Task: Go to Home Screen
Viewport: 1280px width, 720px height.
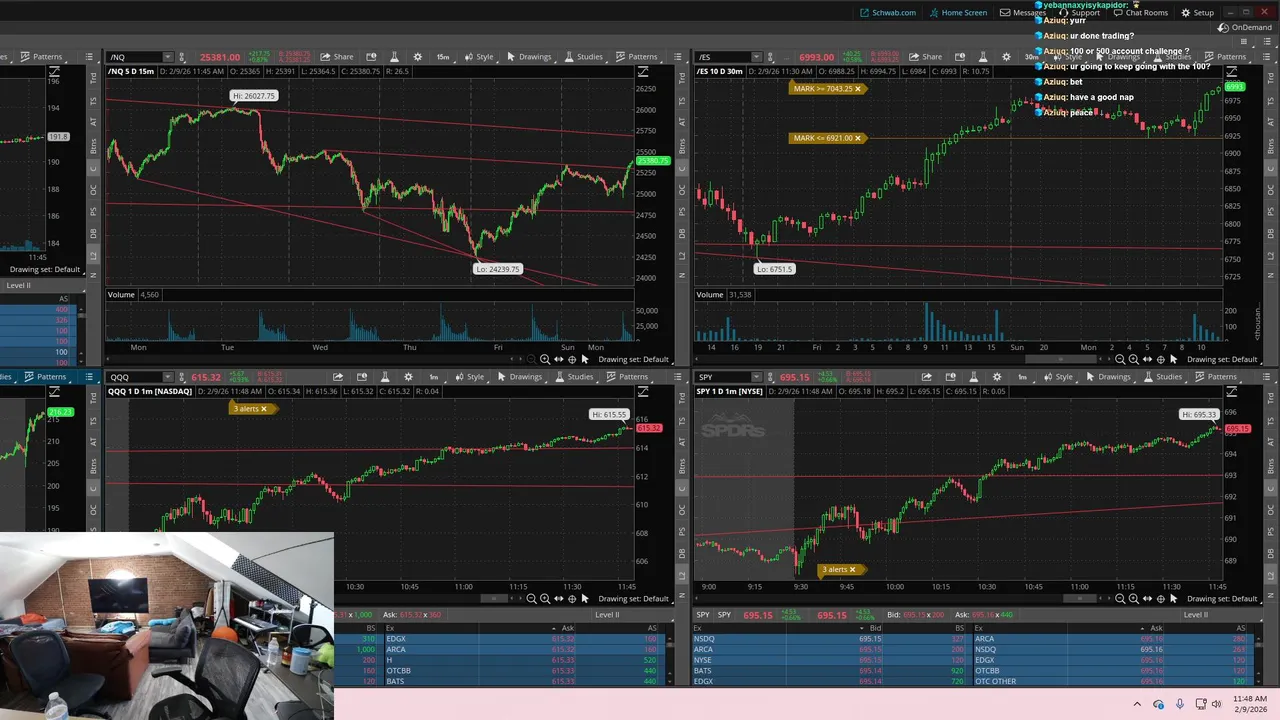Action: click(x=958, y=13)
